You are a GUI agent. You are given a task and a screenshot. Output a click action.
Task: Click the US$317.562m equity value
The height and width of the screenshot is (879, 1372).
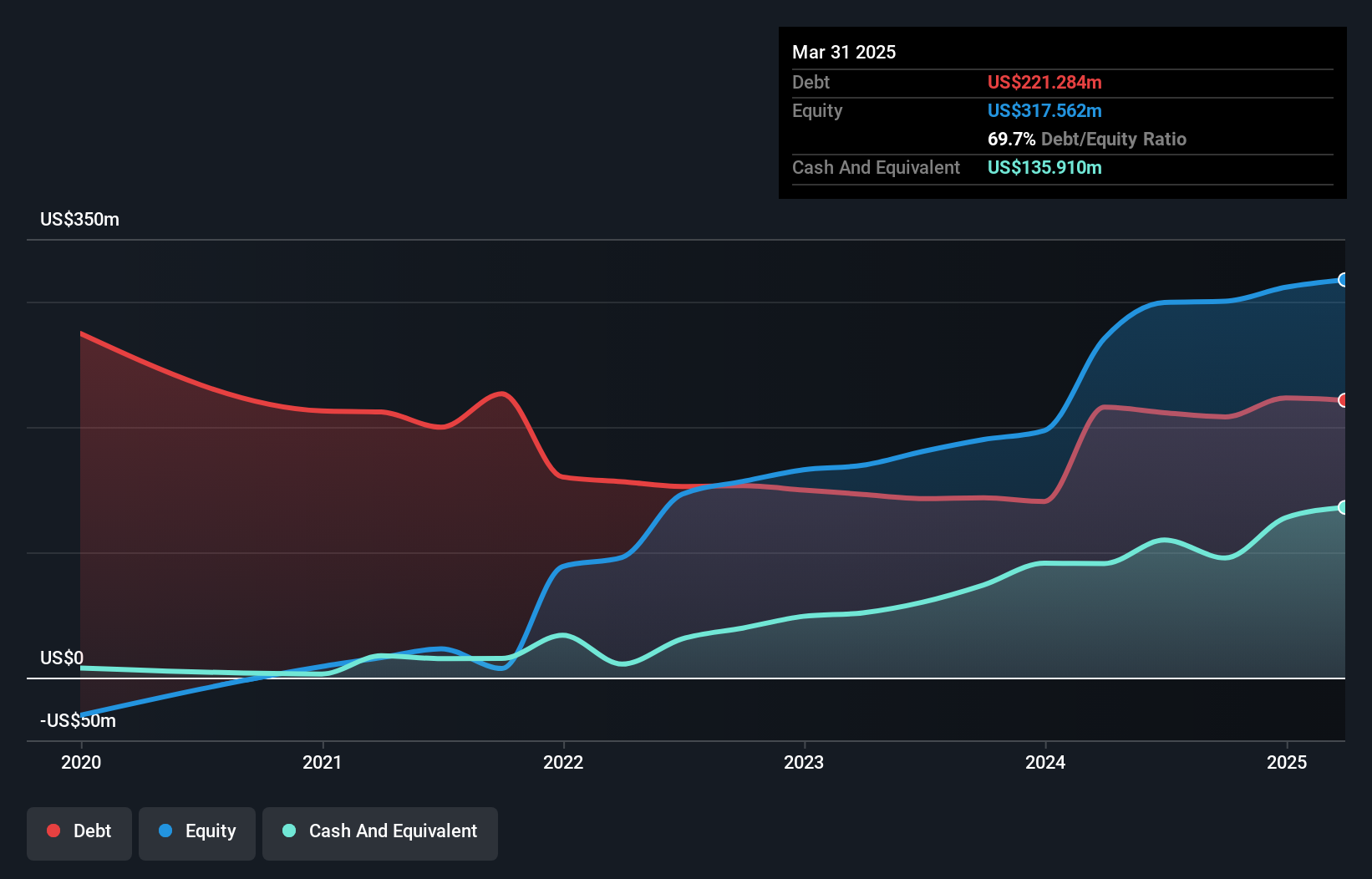[1044, 111]
